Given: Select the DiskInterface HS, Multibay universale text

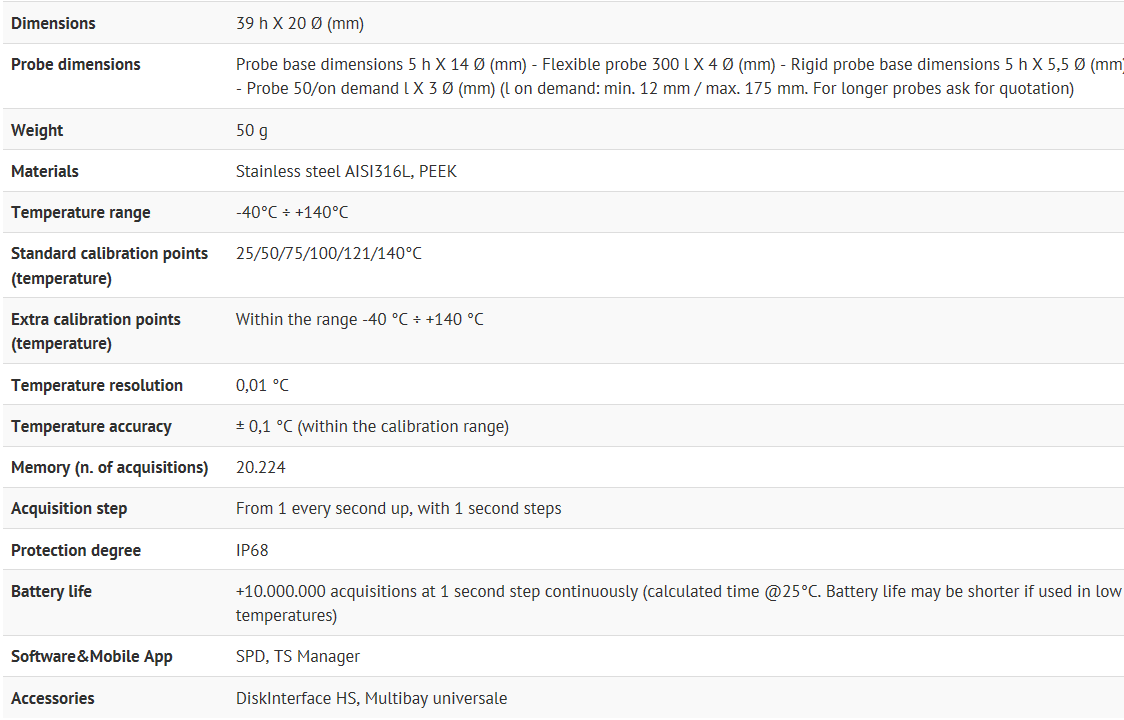Looking at the screenshot, I should pos(371,698).
